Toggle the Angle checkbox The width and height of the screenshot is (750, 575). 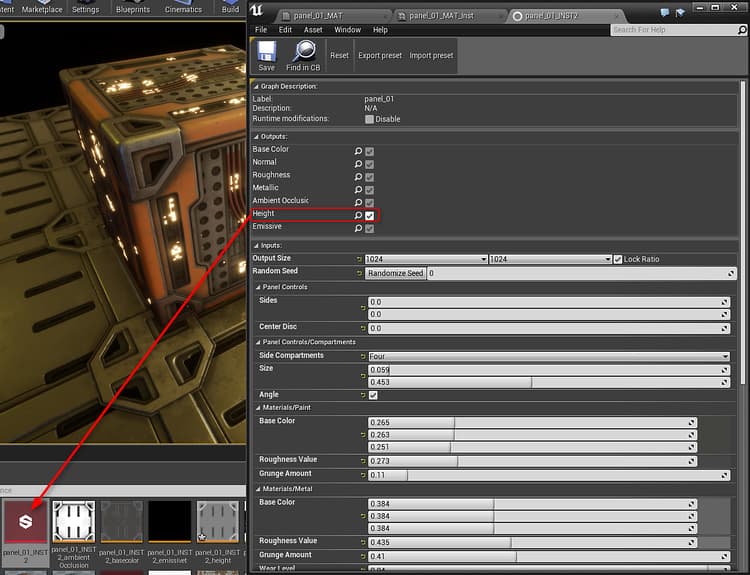point(373,395)
